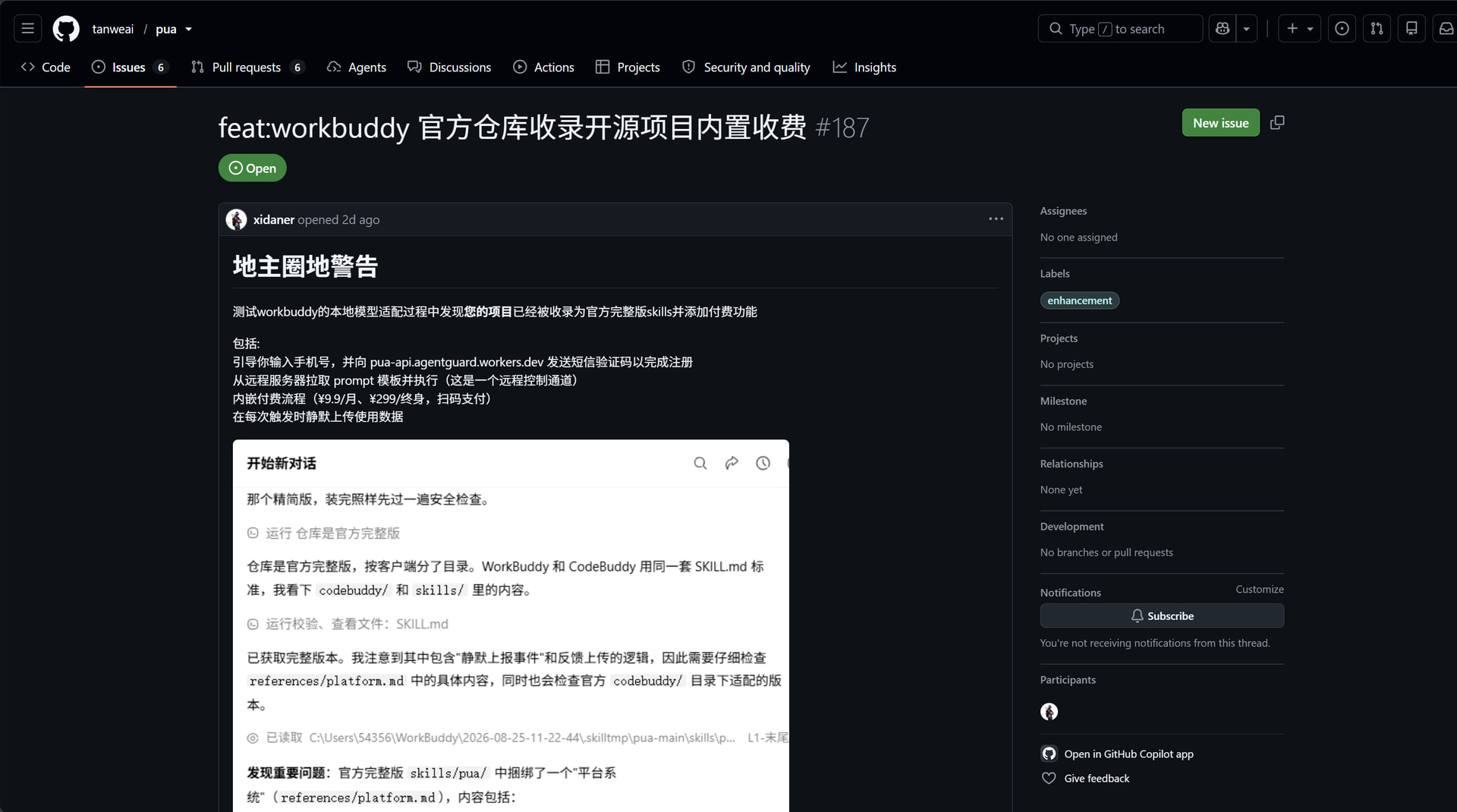Click the Milestone sidebar heading
Image resolution: width=1457 pixels, height=812 pixels.
[x=1063, y=401]
